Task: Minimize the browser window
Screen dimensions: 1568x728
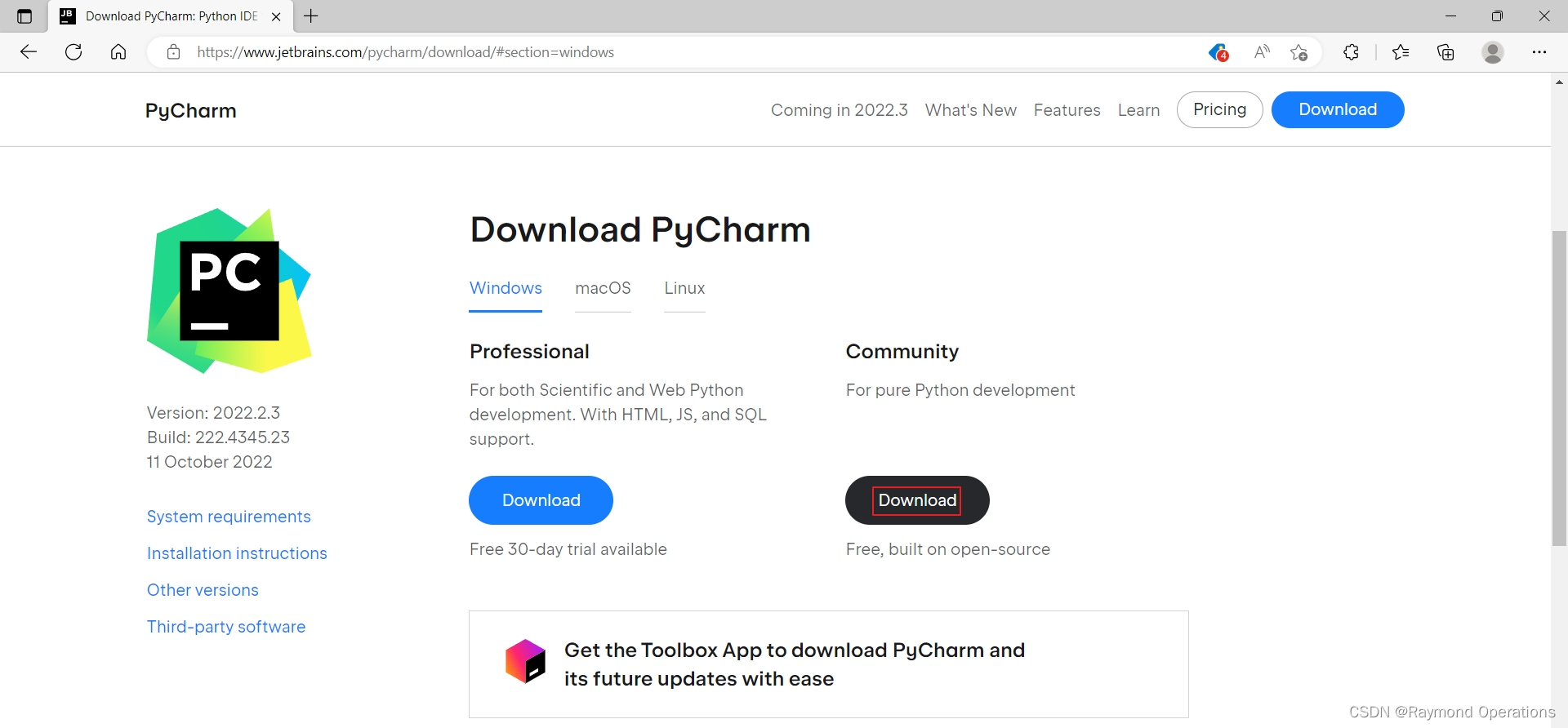Action: tap(1450, 16)
